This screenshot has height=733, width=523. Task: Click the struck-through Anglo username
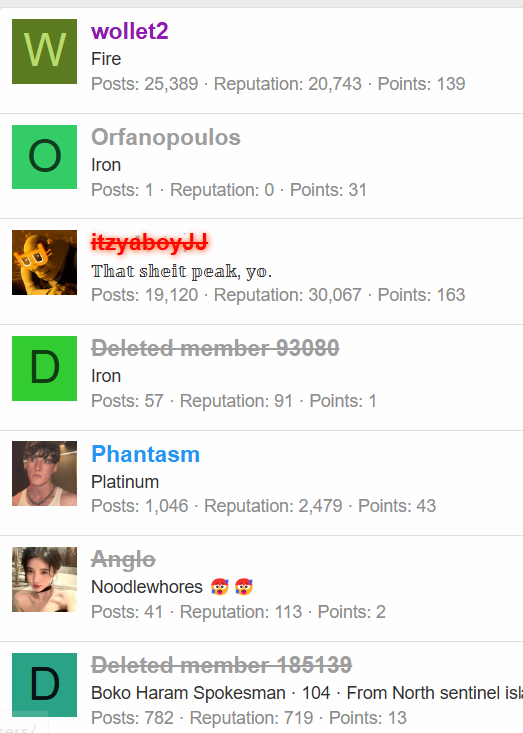123,560
